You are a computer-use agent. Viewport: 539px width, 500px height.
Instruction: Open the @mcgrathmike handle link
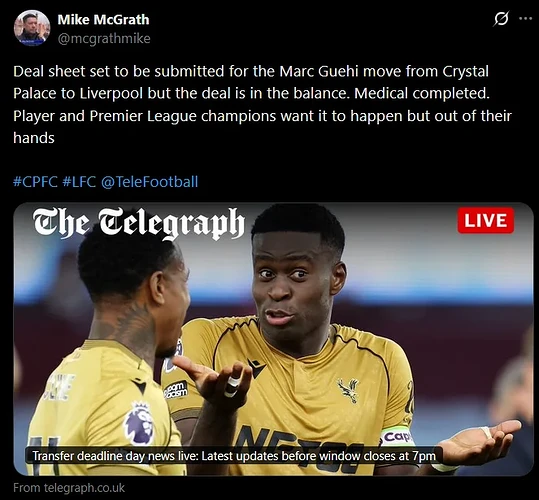click(104, 38)
